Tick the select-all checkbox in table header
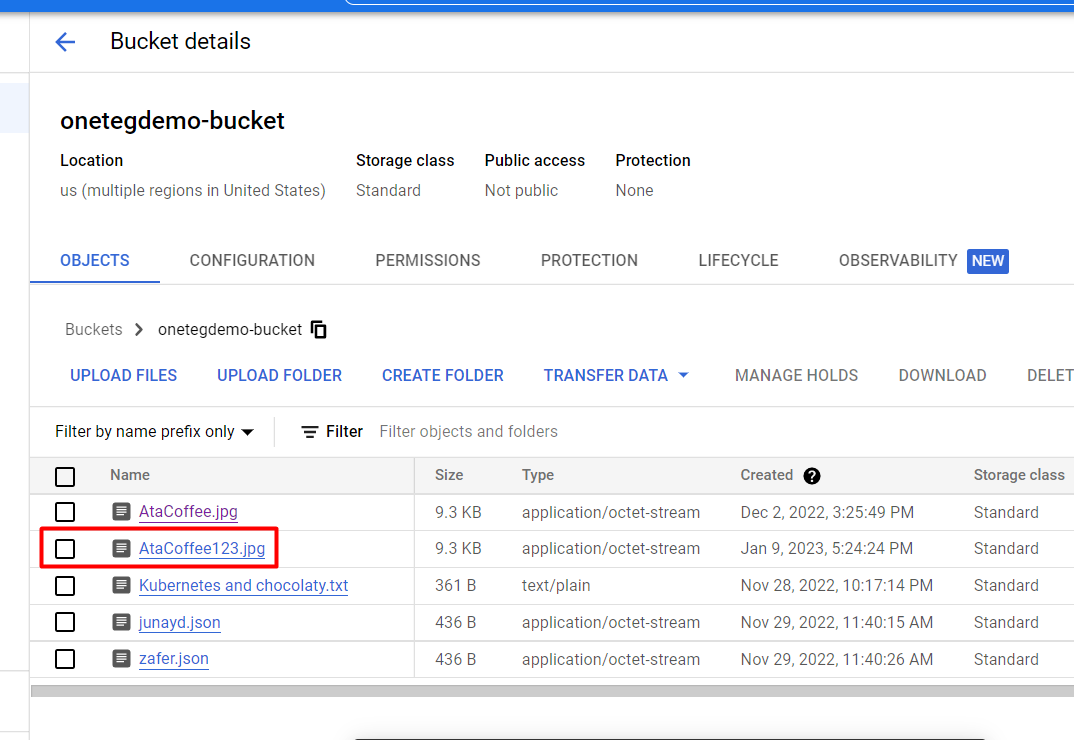Image resolution: width=1074 pixels, height=740 pixels. click(x=65, y=476)
